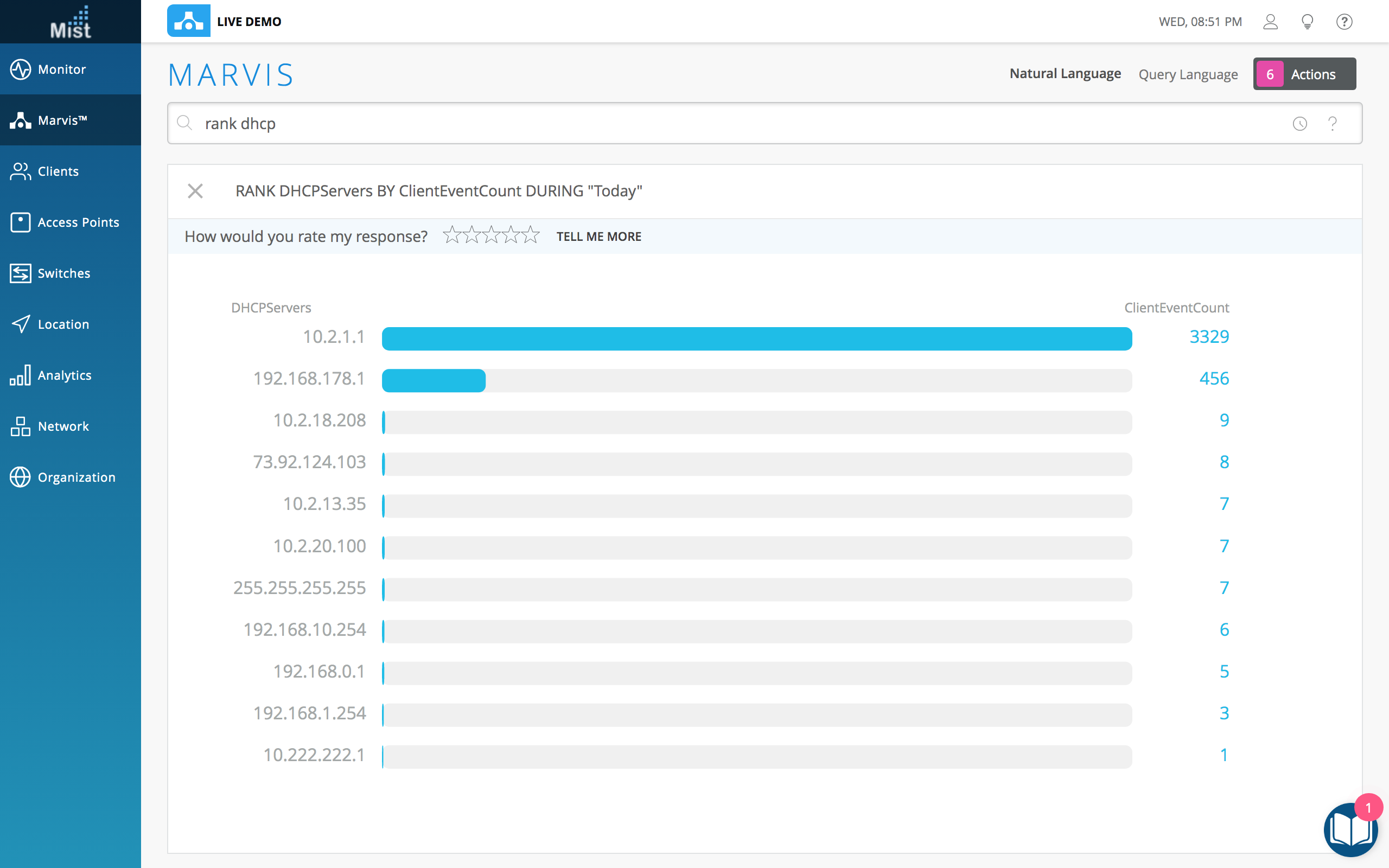Click the search bar question mark icon
This screenshot has height=868, width=1389.
1333,124
